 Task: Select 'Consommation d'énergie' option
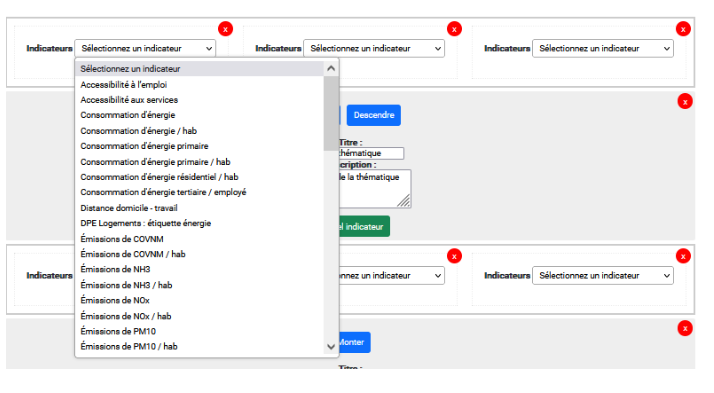[199, 115]
